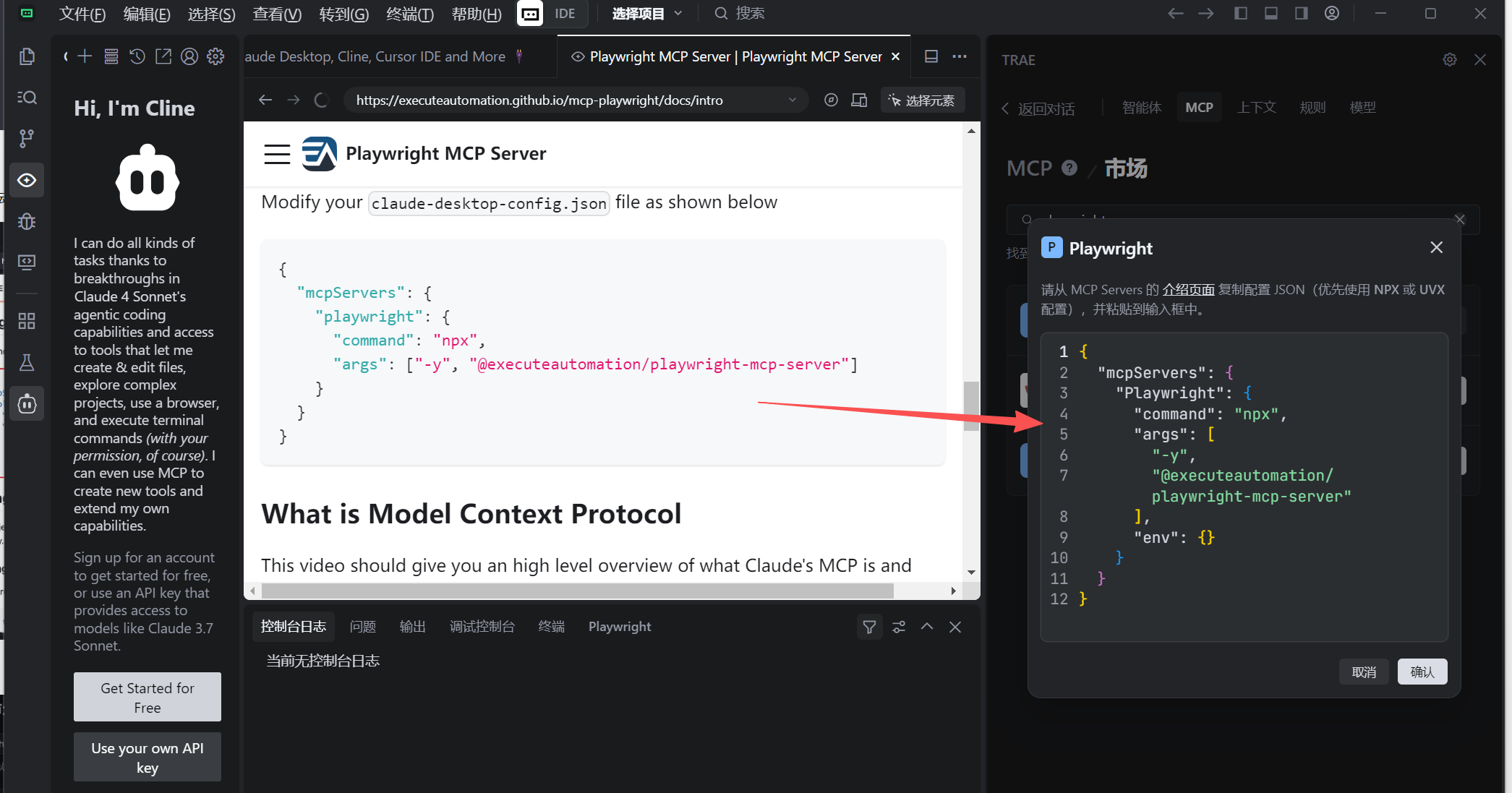Click the device emulation icon in browser toolbar
The height and width of the screenshot is (793, 1512).
click(x=859, y=100)
